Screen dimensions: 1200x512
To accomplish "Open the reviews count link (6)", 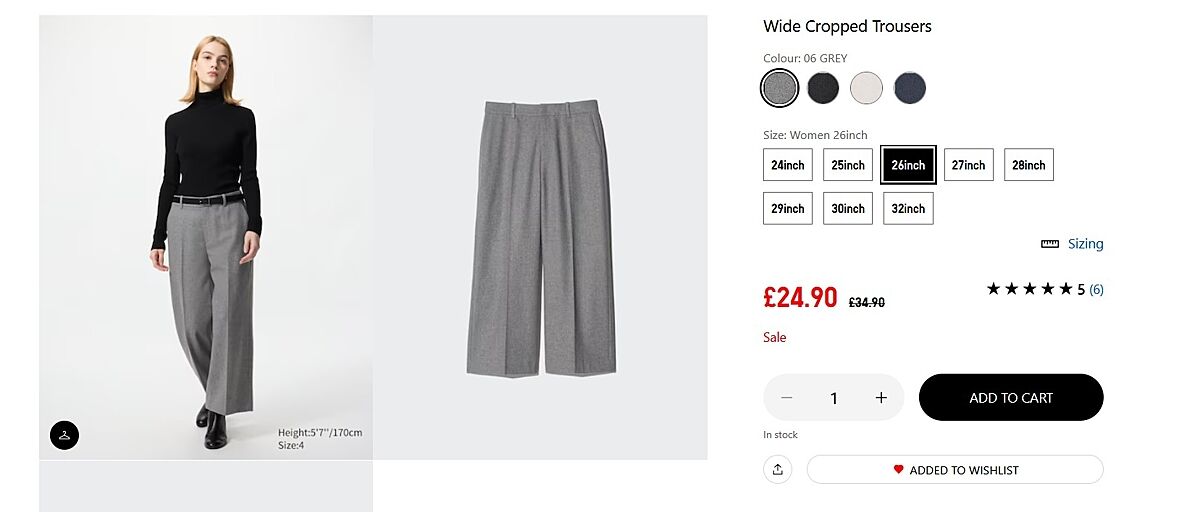I will 1097,290.
